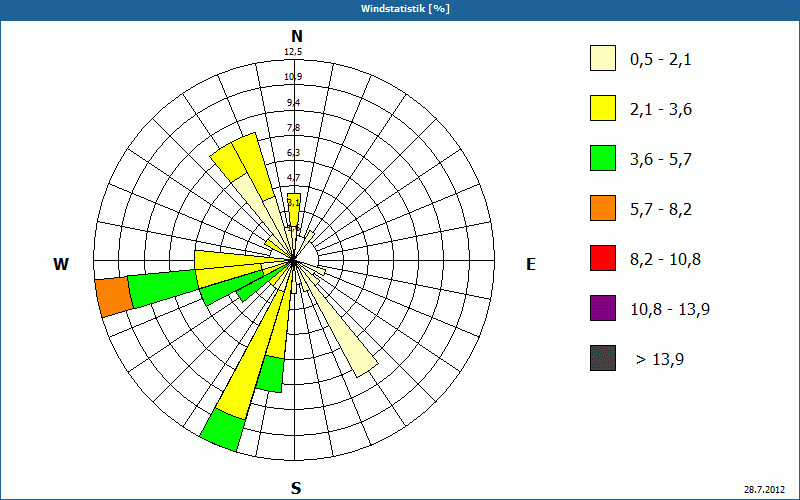The image size is (800, 500).
Task: Click the 6,3 radial axis value
Action: point(293,153)
